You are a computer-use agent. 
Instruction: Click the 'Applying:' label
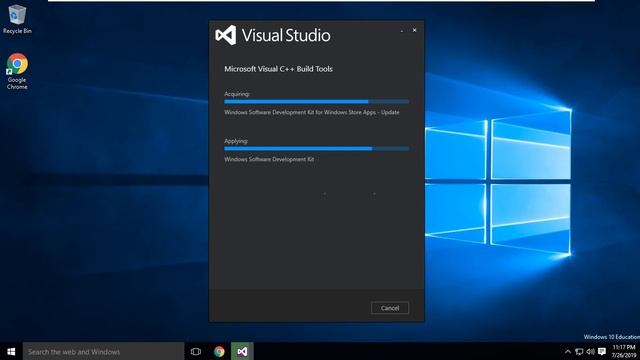click(x=236, y=141)
